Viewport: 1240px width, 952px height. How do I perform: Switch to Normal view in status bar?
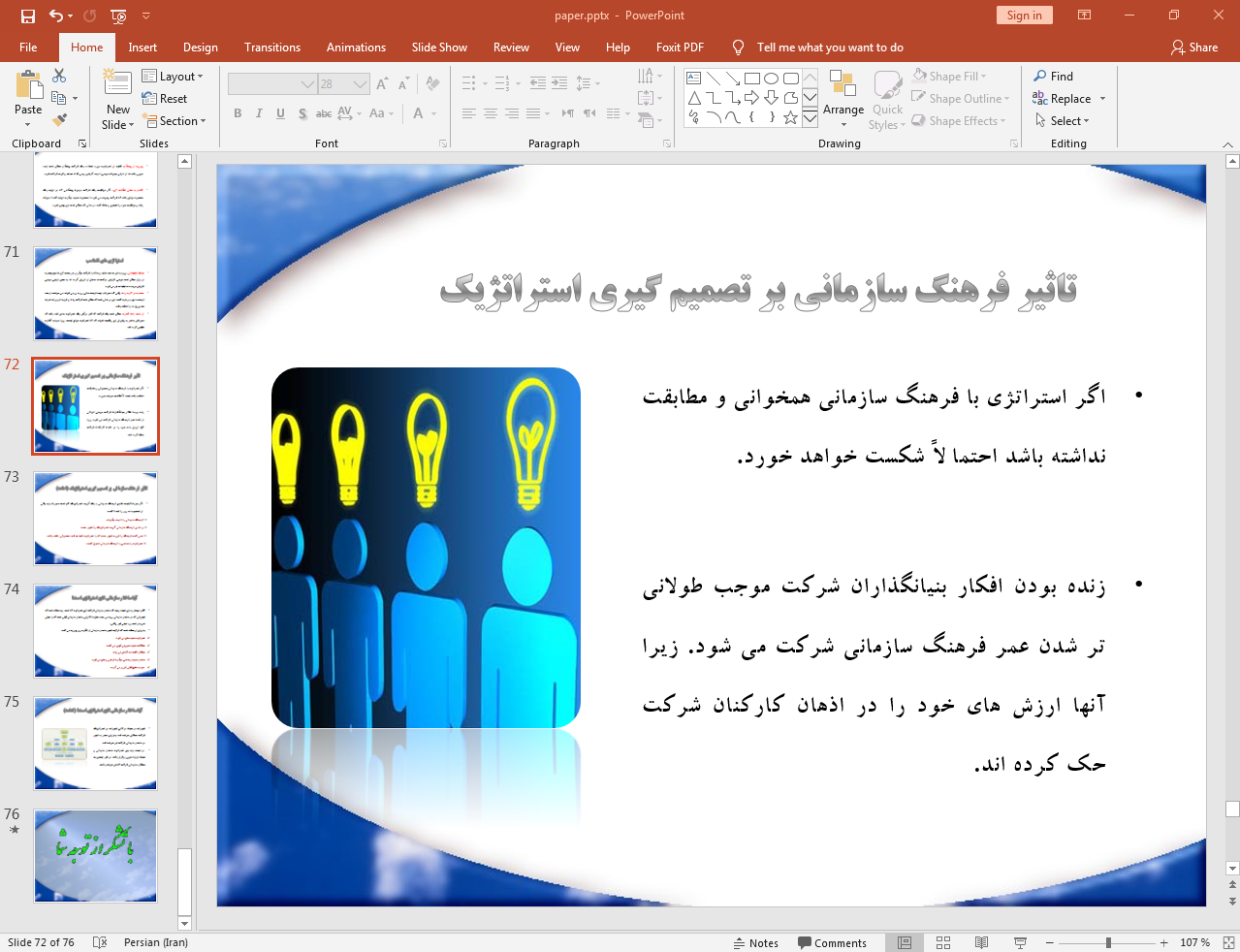point(905,942)
